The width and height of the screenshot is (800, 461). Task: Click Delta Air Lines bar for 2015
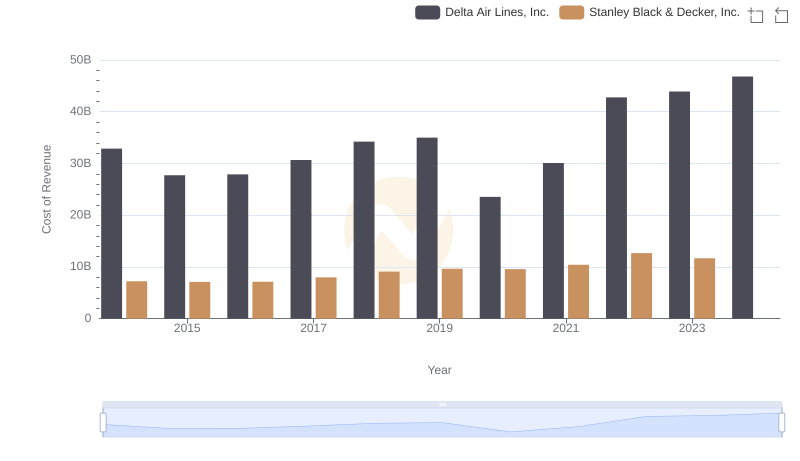(x=174, y=247)
